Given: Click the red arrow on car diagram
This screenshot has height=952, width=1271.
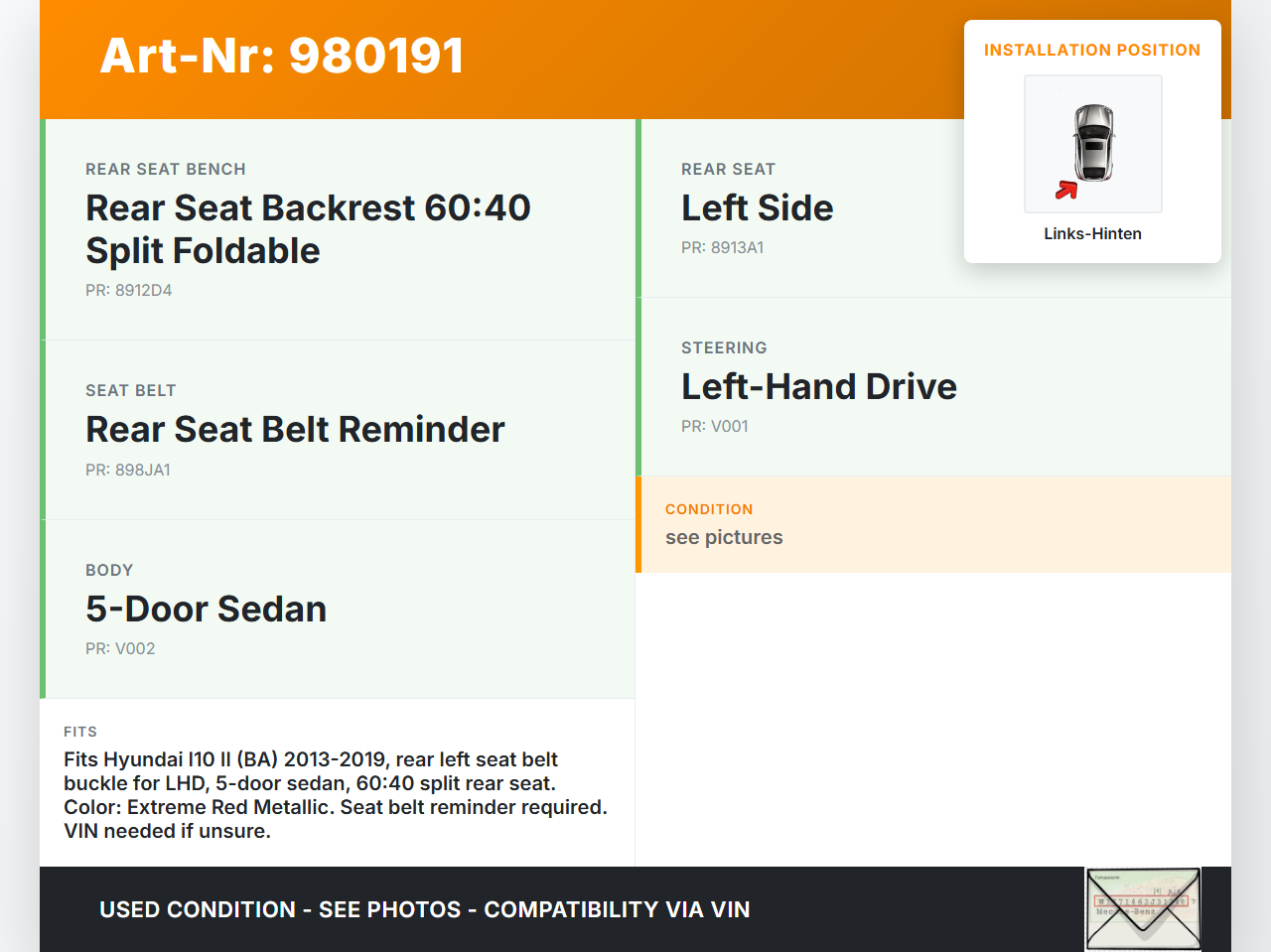Looking at the screenshot, I should coord(1066,190).
